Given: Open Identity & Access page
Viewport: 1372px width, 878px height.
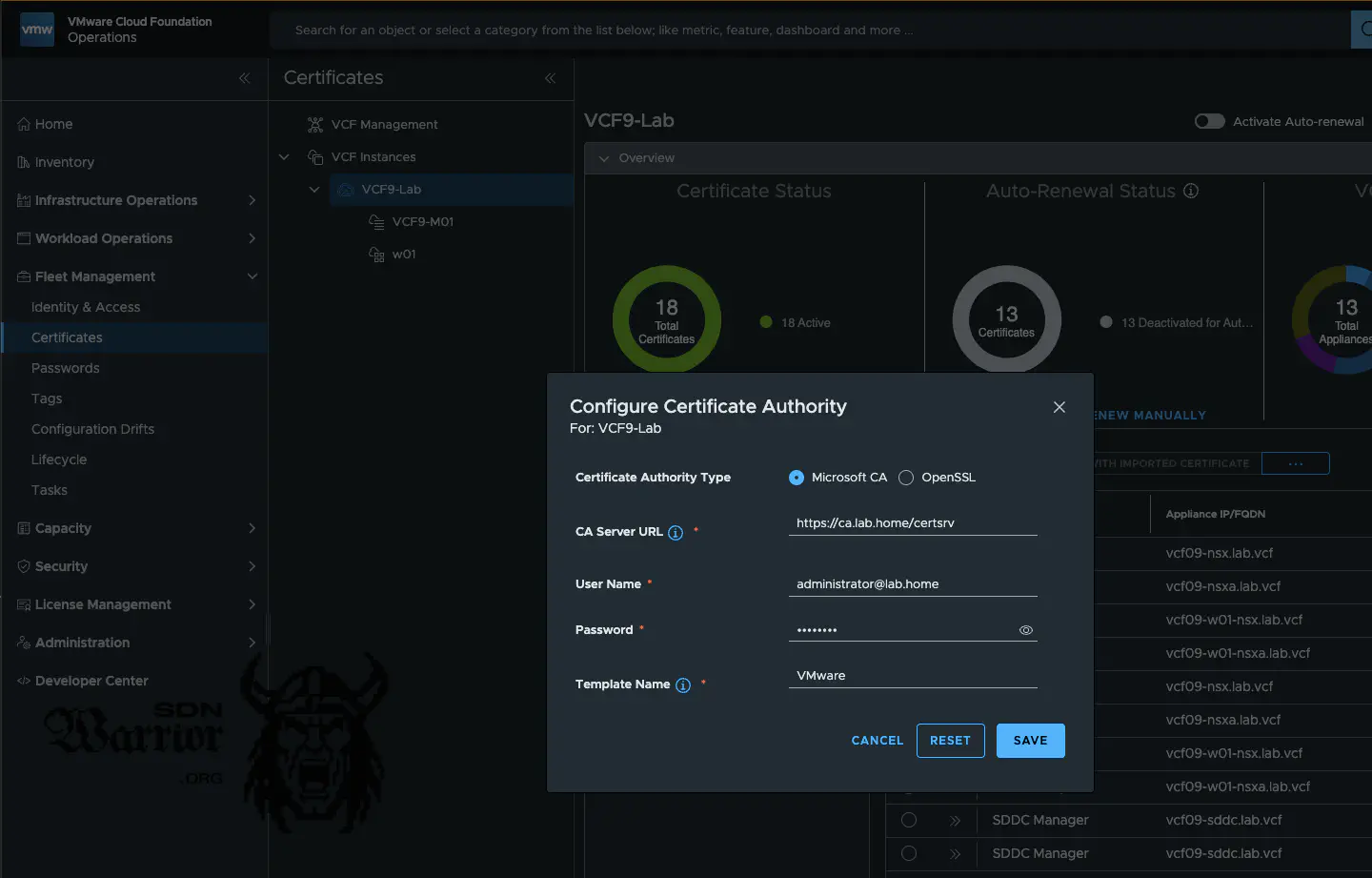Looking at the screenshot, I should point(86,307).
